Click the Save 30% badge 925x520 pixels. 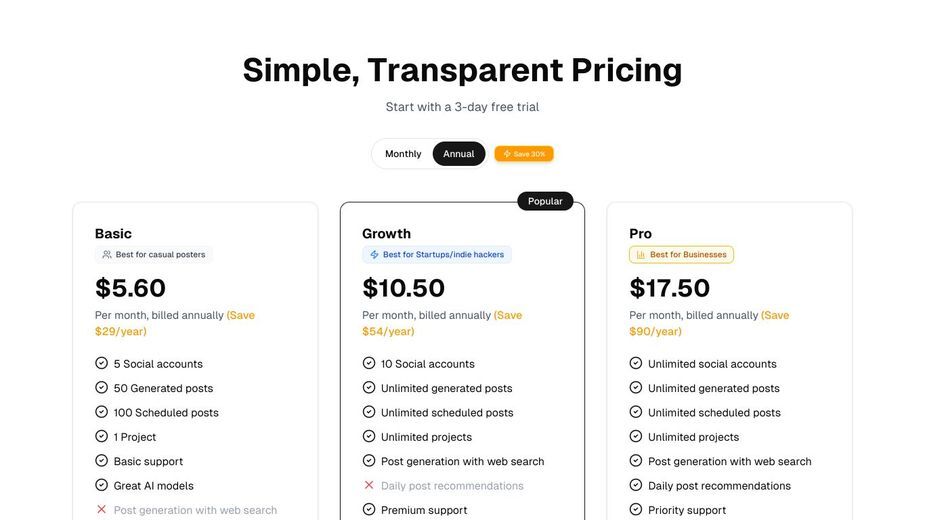[524, 154]
